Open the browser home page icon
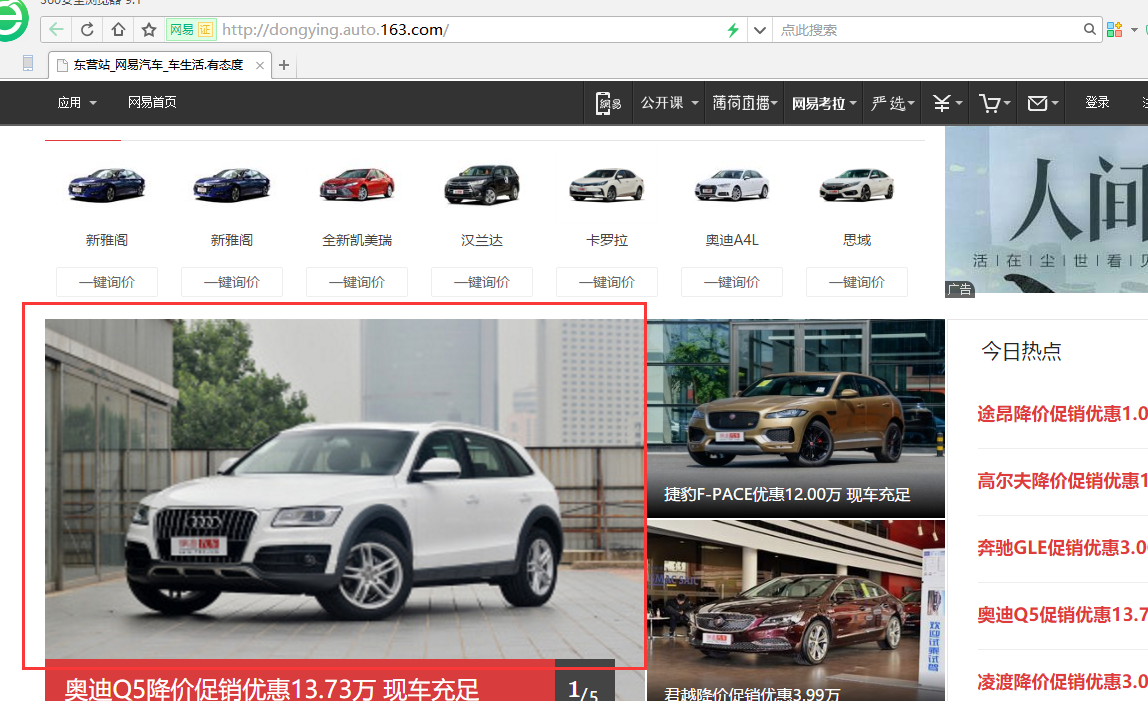1148x701 pixels. tap(118, 30)
